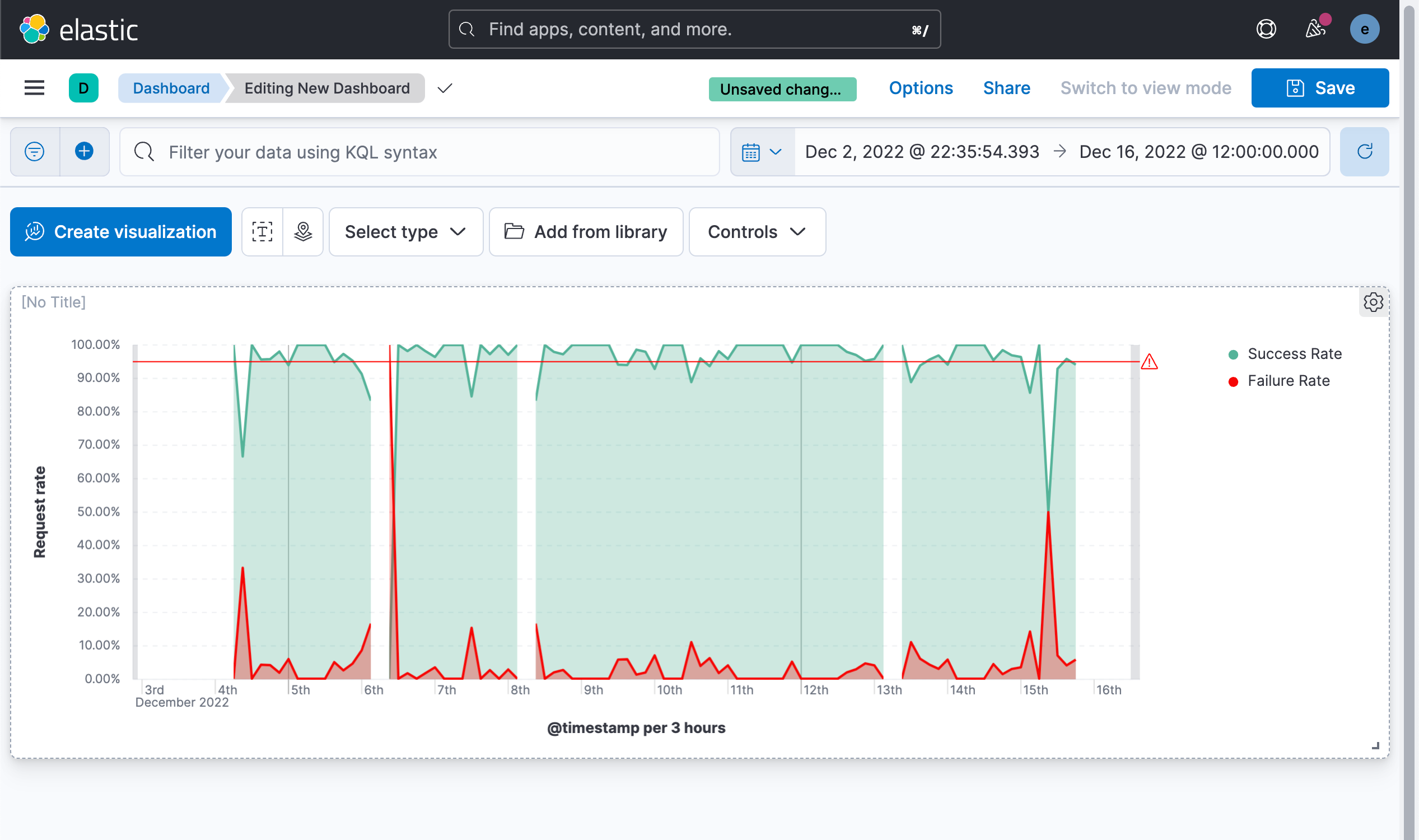Image resolution: width=1419 pixels, height=840 pixels.
Task: Click the Options menu item
Action: point(921,88)
